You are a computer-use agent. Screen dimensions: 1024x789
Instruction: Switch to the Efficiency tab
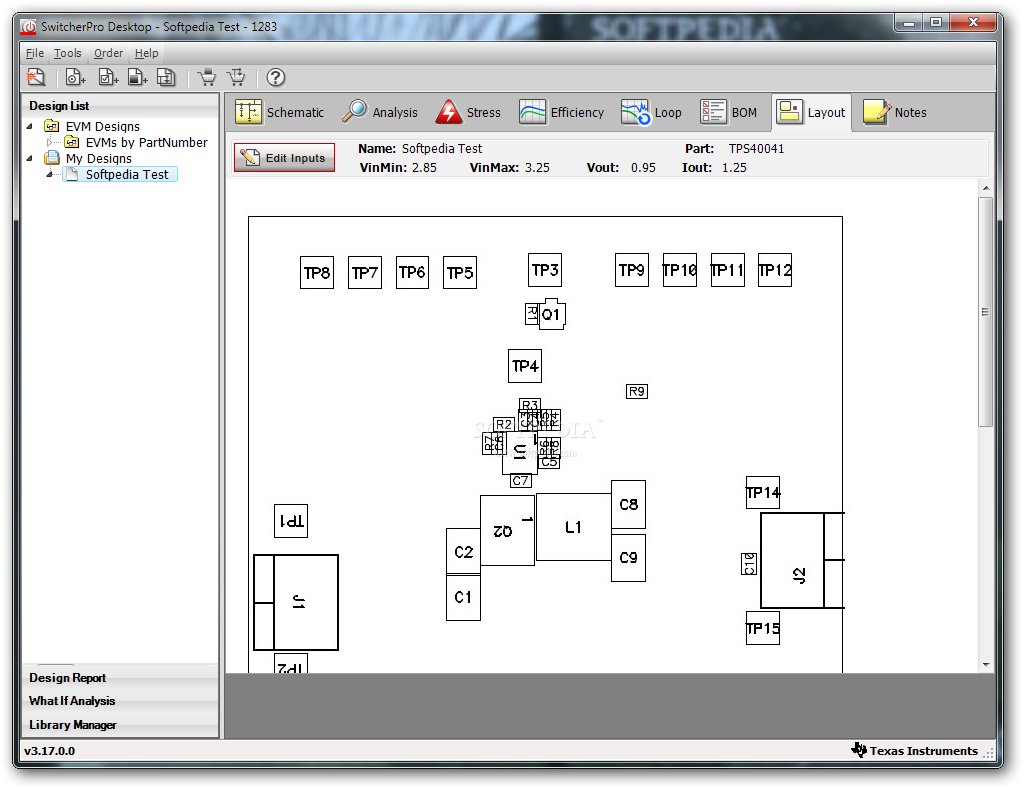coord(562,112)
